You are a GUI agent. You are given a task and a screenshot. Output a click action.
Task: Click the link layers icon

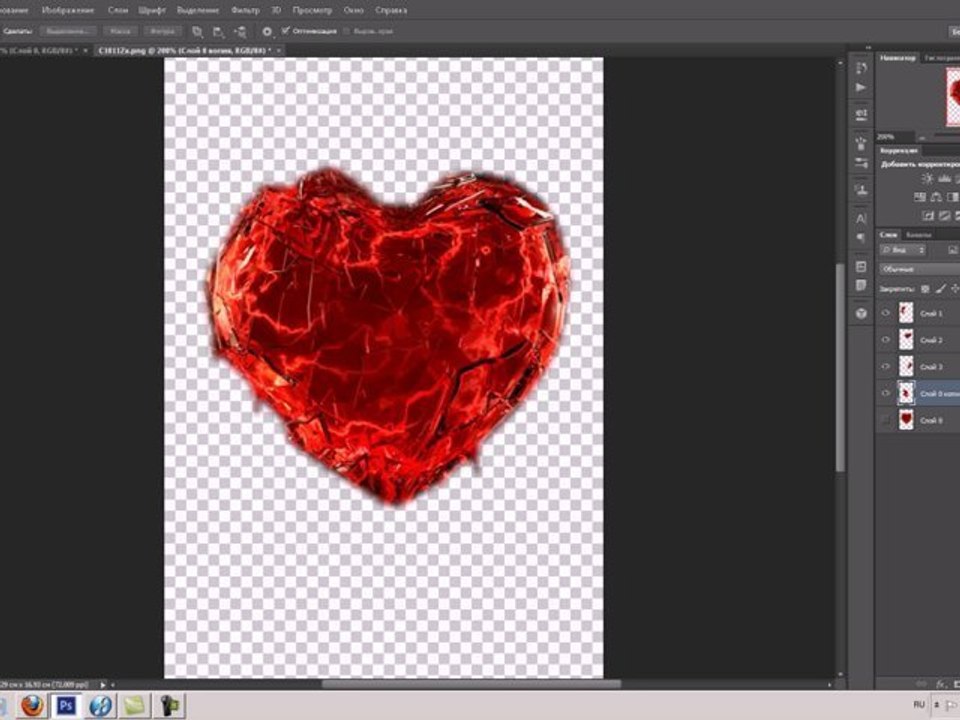922,683
